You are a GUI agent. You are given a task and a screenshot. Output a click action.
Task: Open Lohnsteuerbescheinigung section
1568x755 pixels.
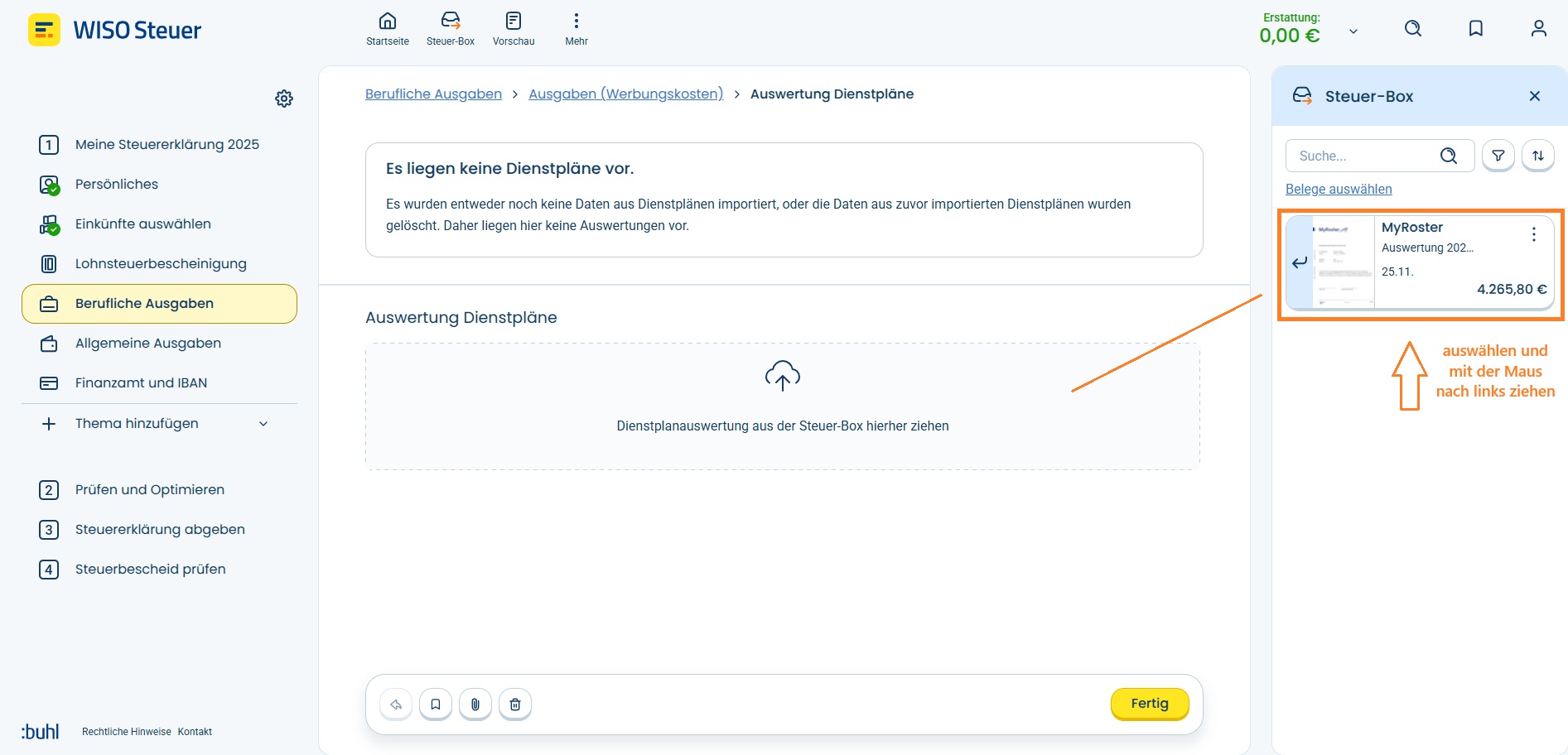click(x=159, y=264)
